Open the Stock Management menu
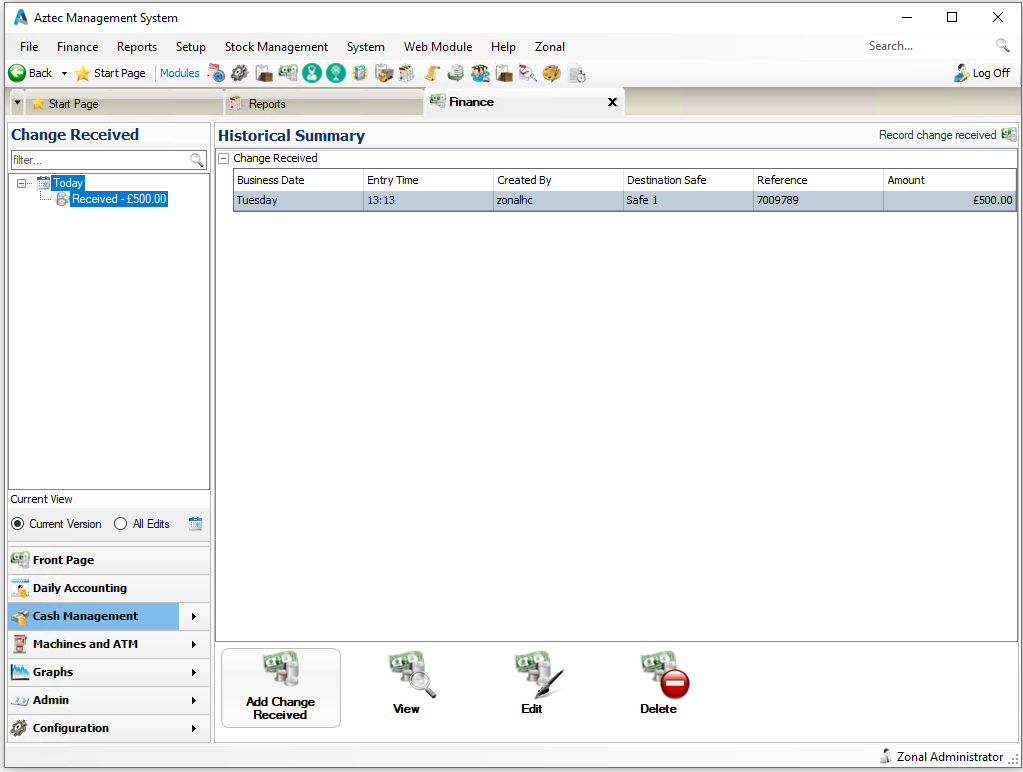 point(276,47)
